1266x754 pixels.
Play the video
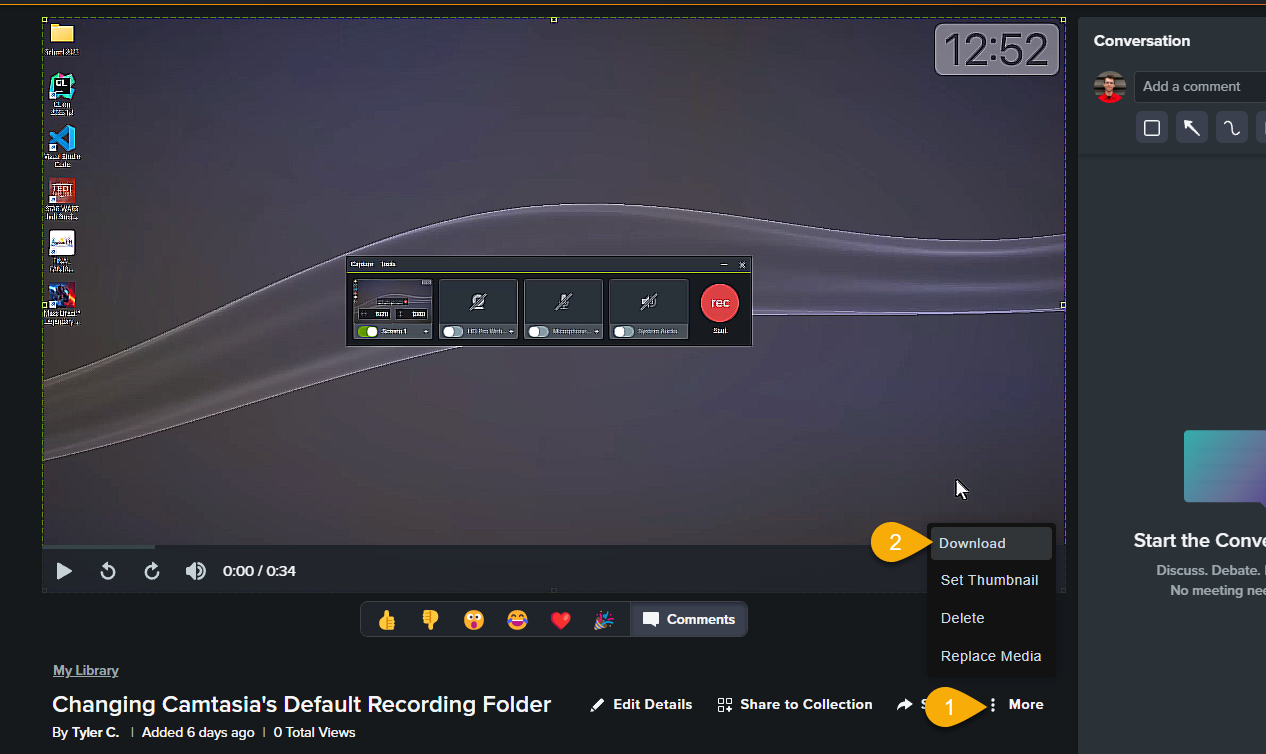pos(64,571)
